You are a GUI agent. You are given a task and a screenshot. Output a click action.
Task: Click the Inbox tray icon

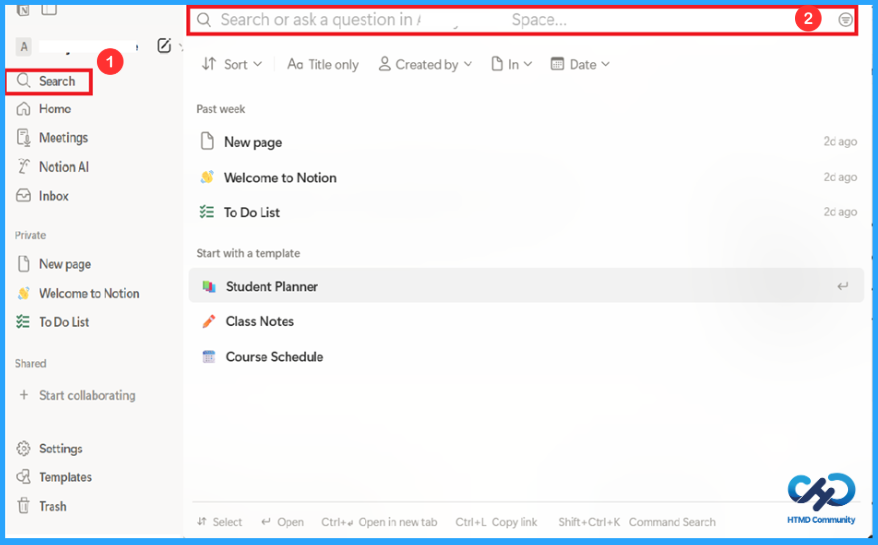tap(24, 195)
